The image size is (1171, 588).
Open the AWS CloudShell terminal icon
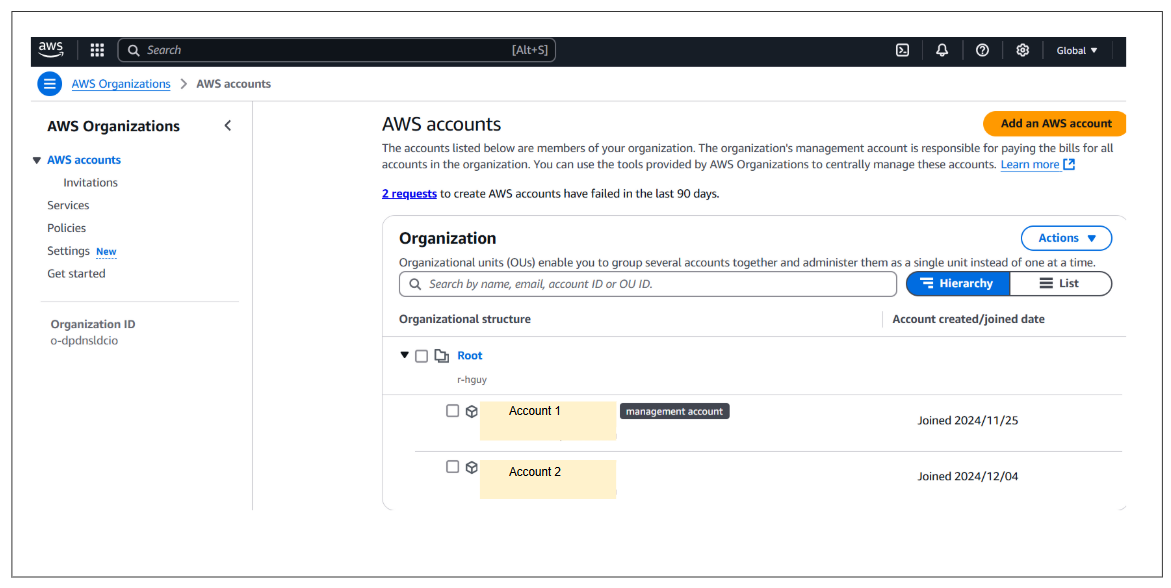pos(902,49)
